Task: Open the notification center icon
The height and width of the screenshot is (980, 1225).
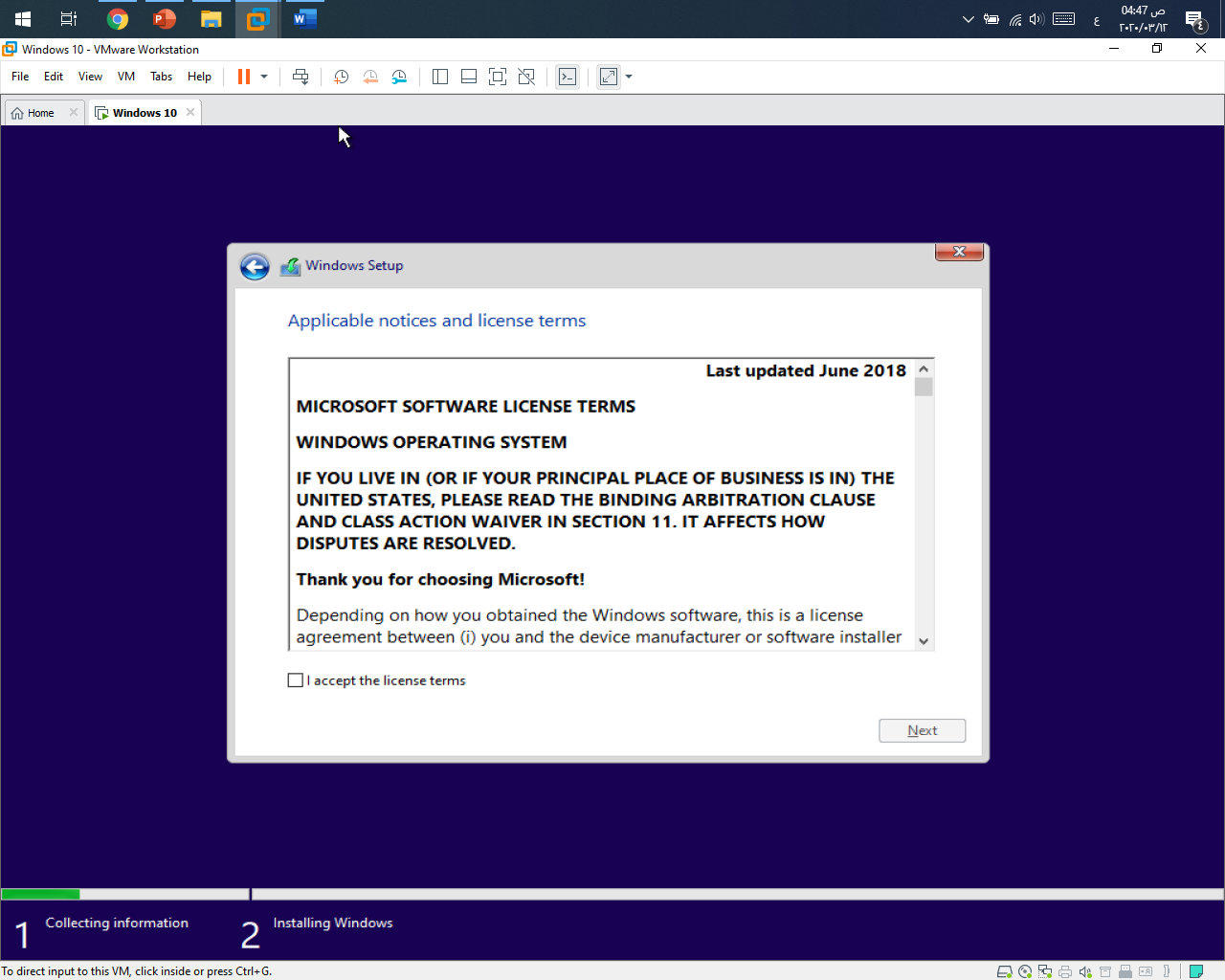Action: (1195, 19)
